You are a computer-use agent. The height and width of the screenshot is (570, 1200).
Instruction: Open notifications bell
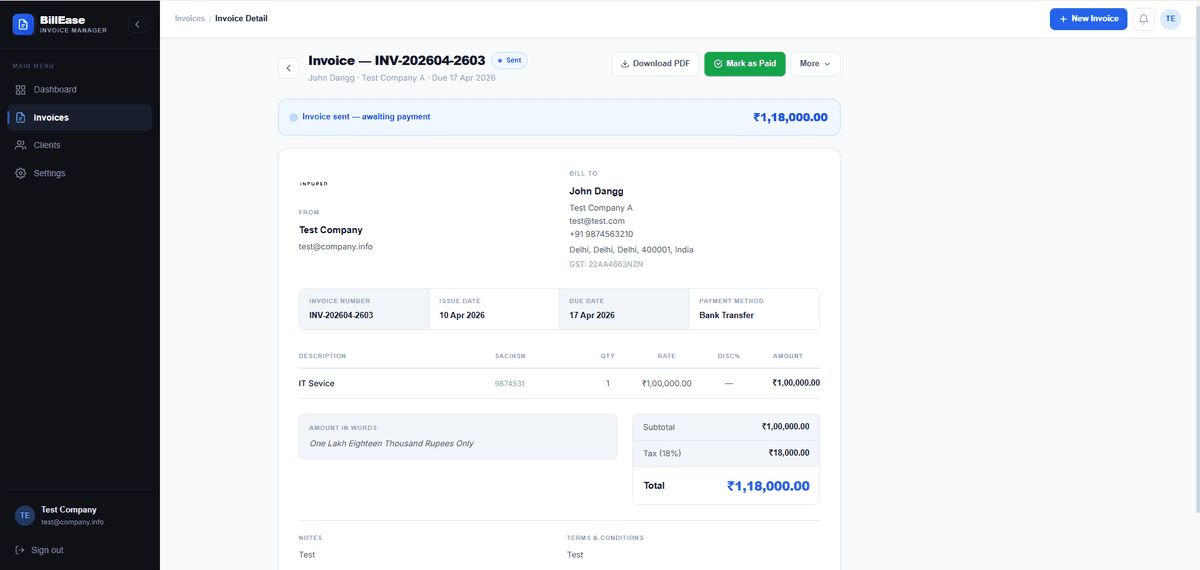(x=1144, y=19)
